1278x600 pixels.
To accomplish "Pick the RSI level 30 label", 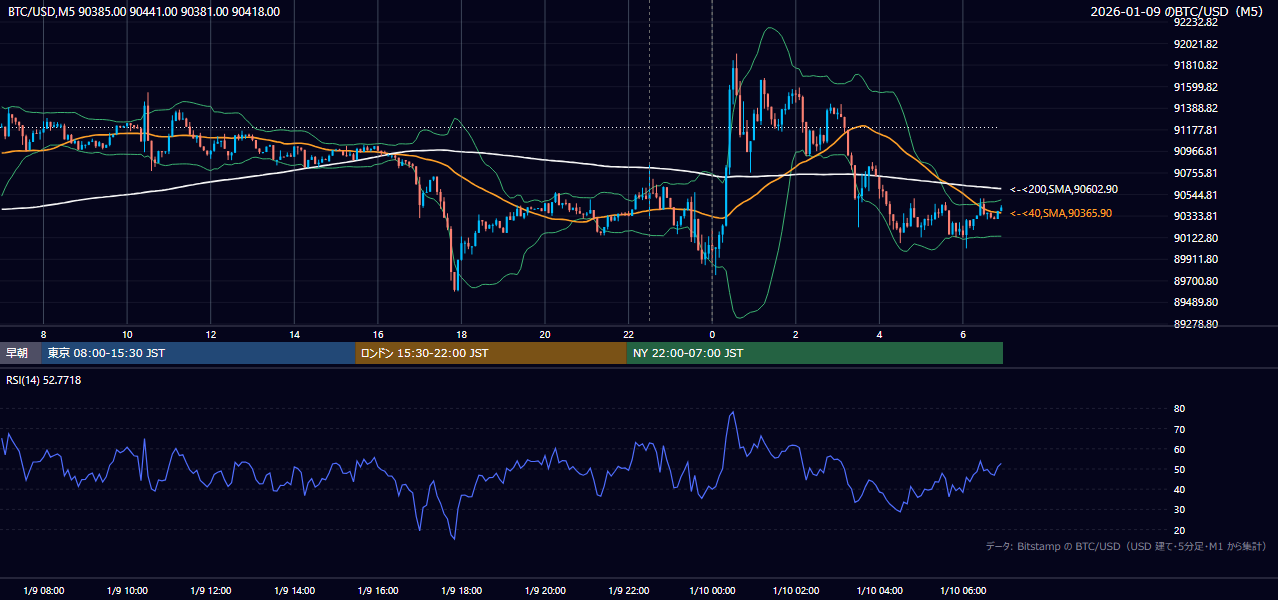I will [1180, 510].
